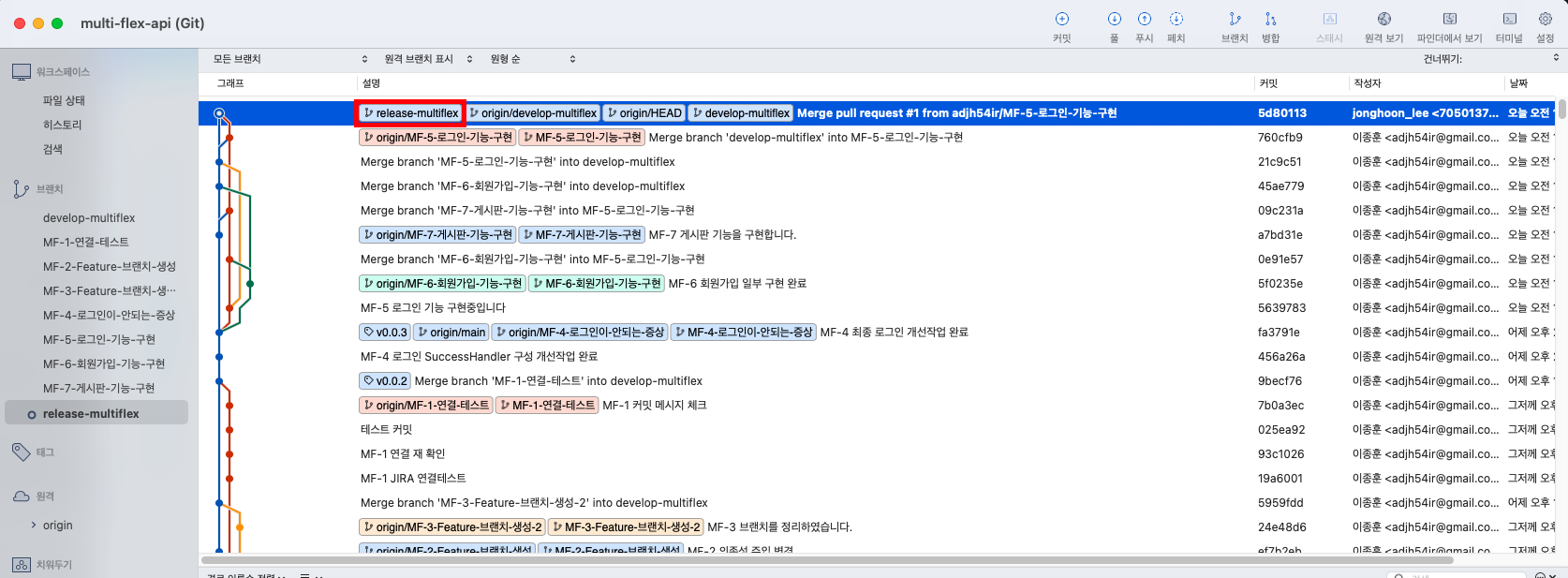Select MF-4-로그인이-안되는-증상 branch in sidebar
The height and width of the screenshot is (578, 1568).
(109, 316)
